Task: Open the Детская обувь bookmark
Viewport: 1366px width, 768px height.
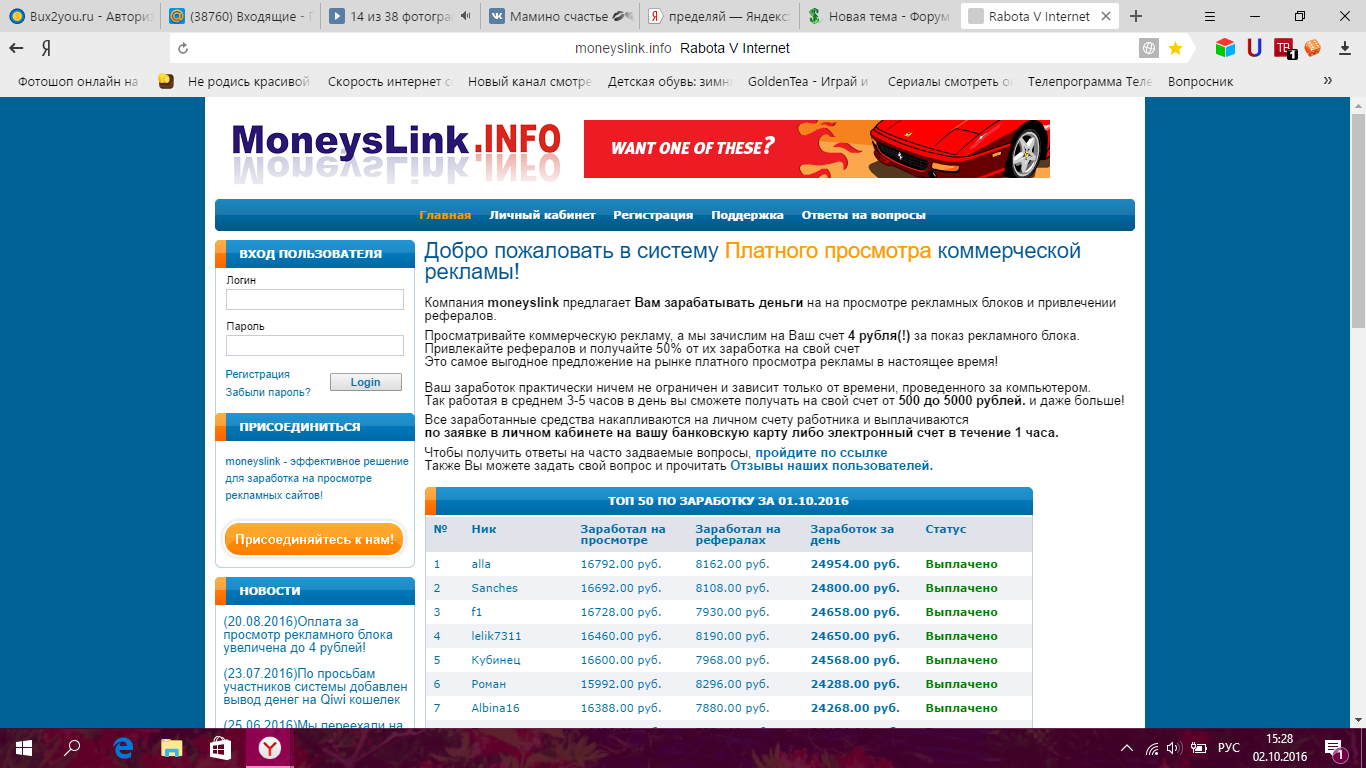Action: 670,82
